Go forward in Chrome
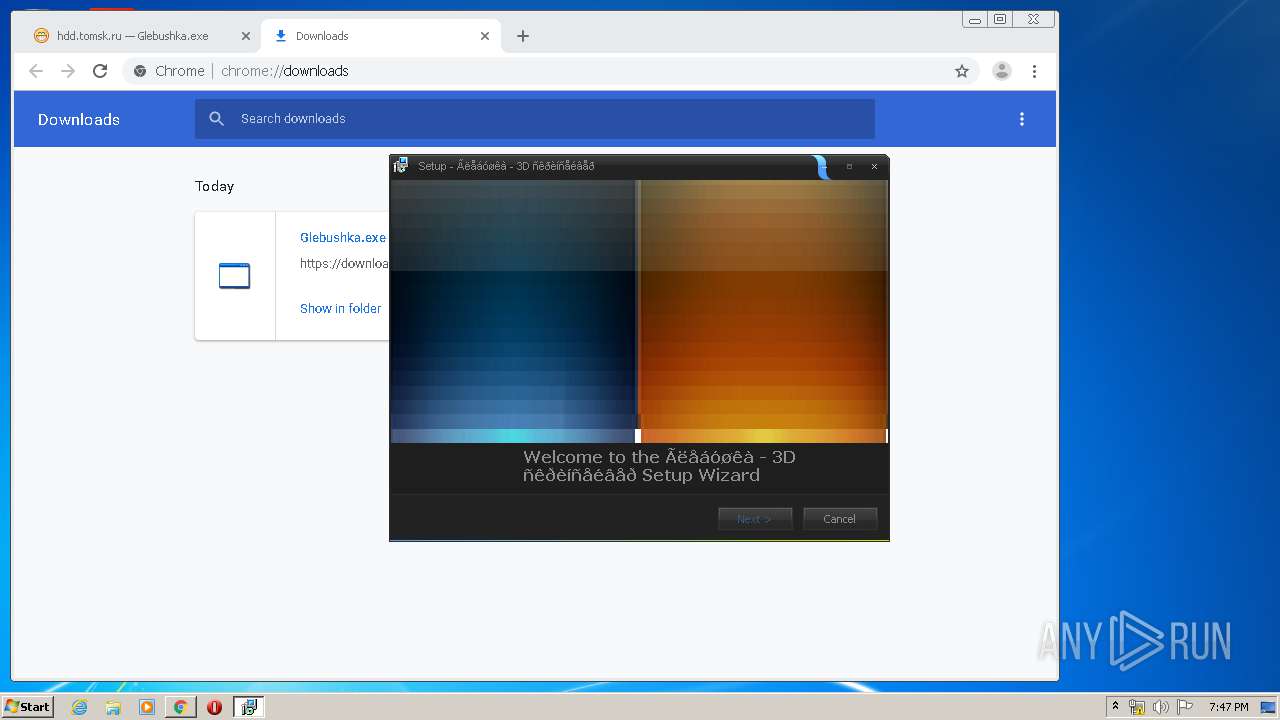This screenshot has width=1280, height=720. (x=68, y=71)
